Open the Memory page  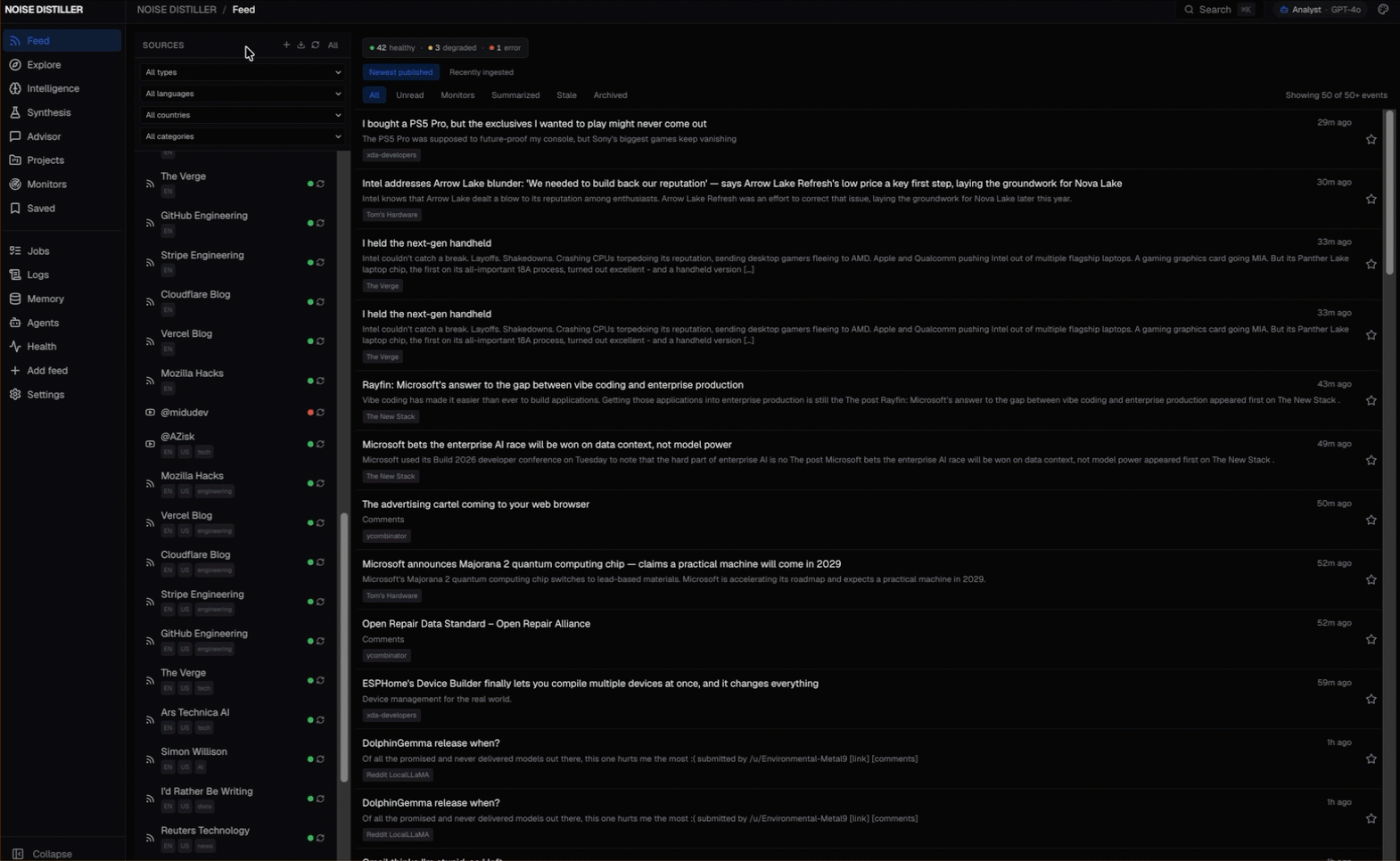click(x=61, y=299)
